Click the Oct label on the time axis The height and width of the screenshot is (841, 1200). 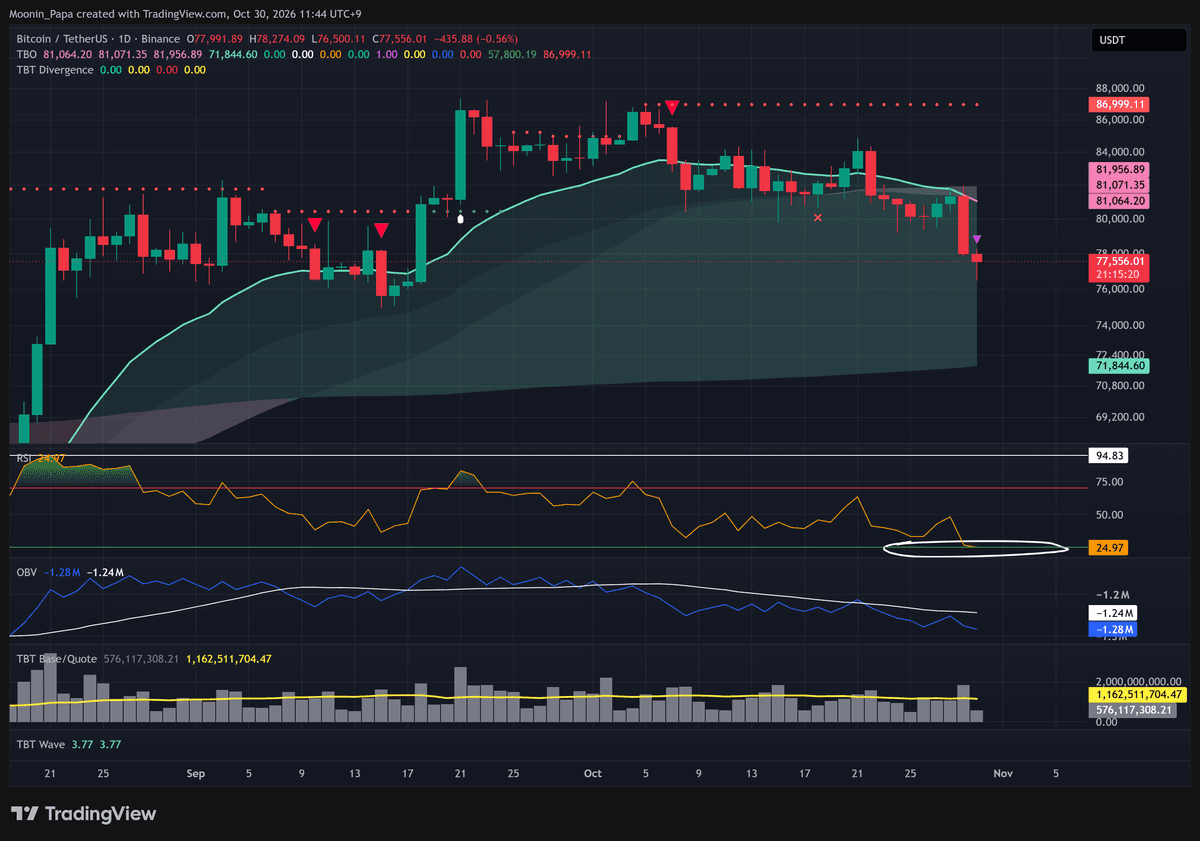click(x=593, y=773)
